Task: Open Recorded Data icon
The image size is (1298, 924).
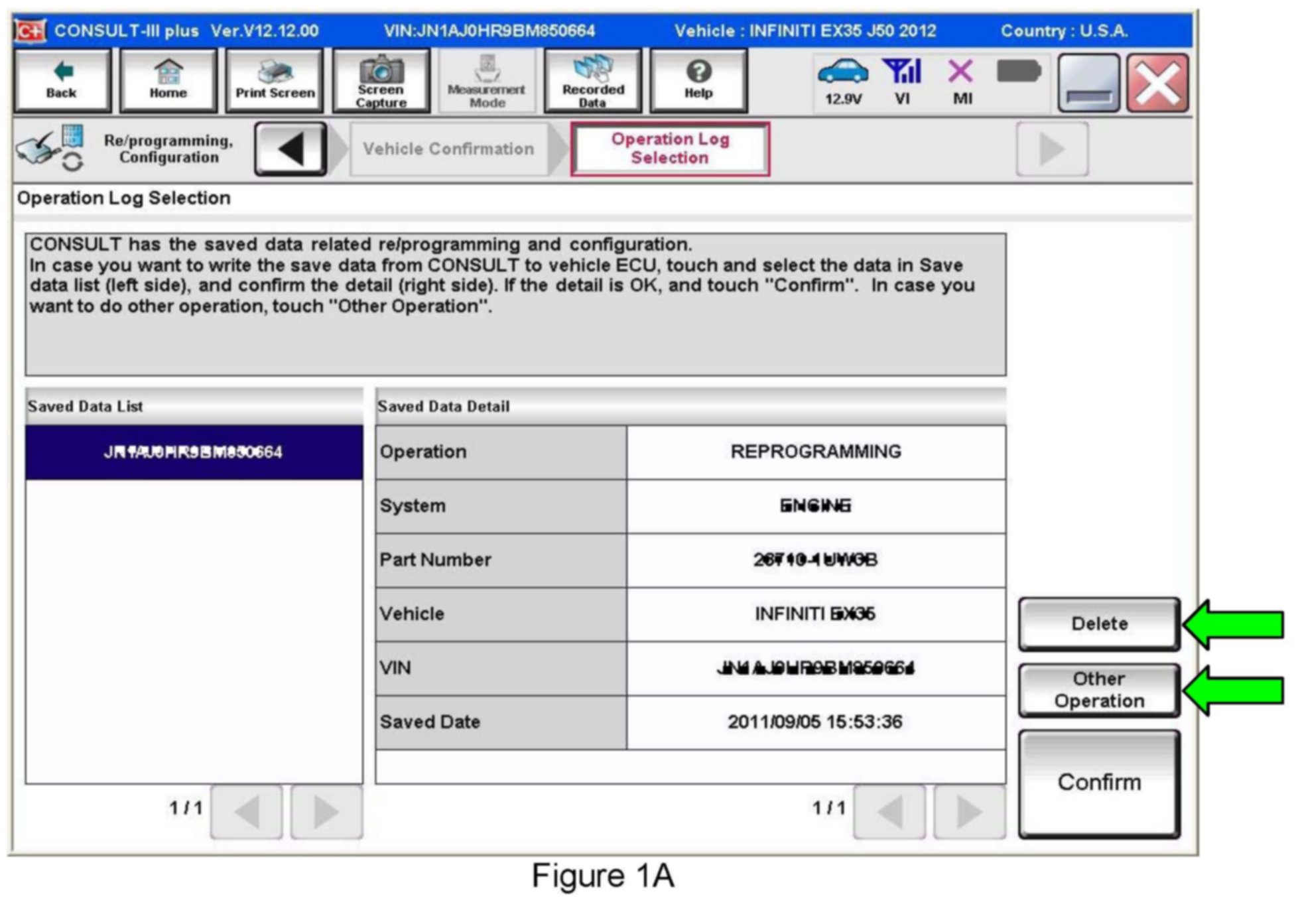Action: click(592, 80)
